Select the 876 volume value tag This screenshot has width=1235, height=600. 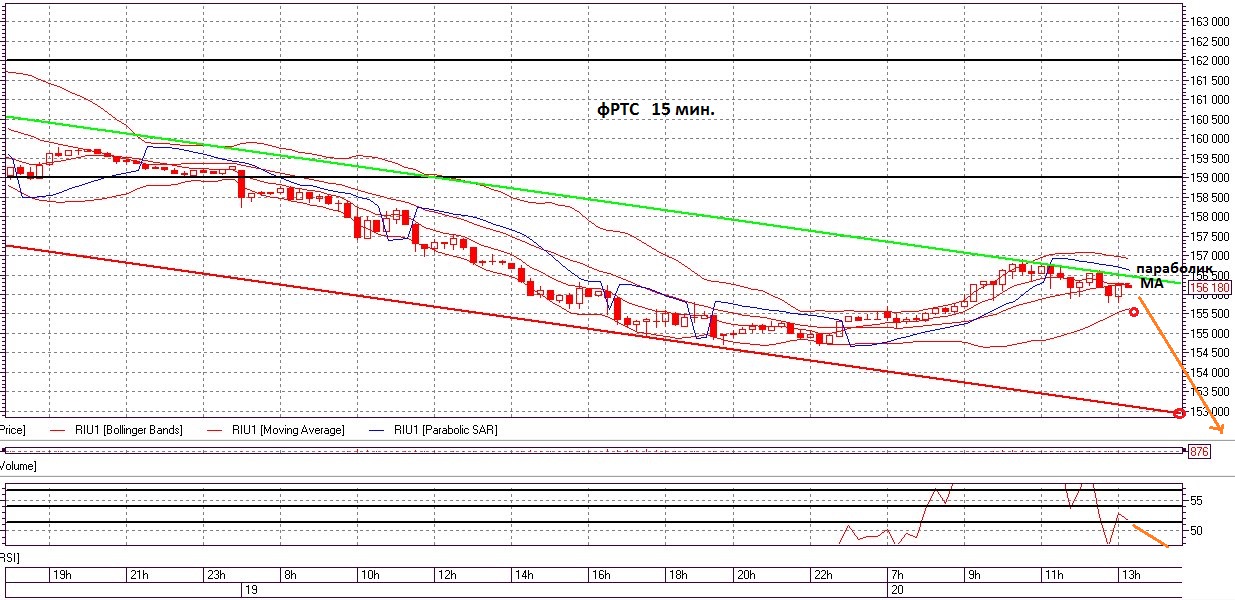pyautogui.click(x=1200, y=452)
